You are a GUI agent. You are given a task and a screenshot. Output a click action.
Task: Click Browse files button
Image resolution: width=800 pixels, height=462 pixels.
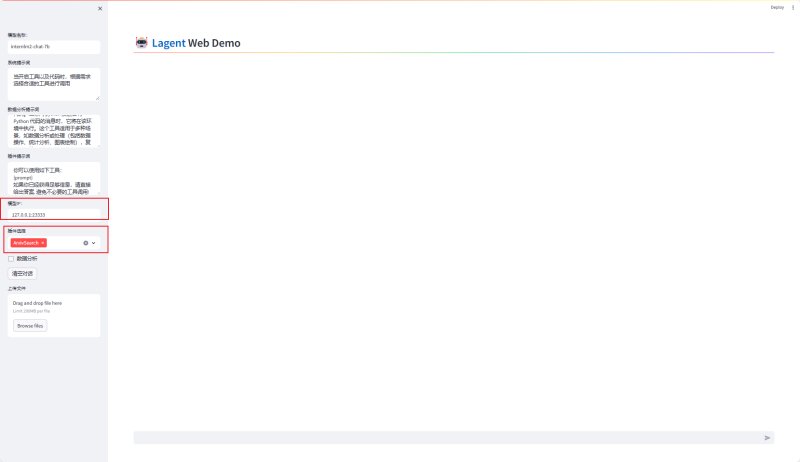click(x=30, y=326)
